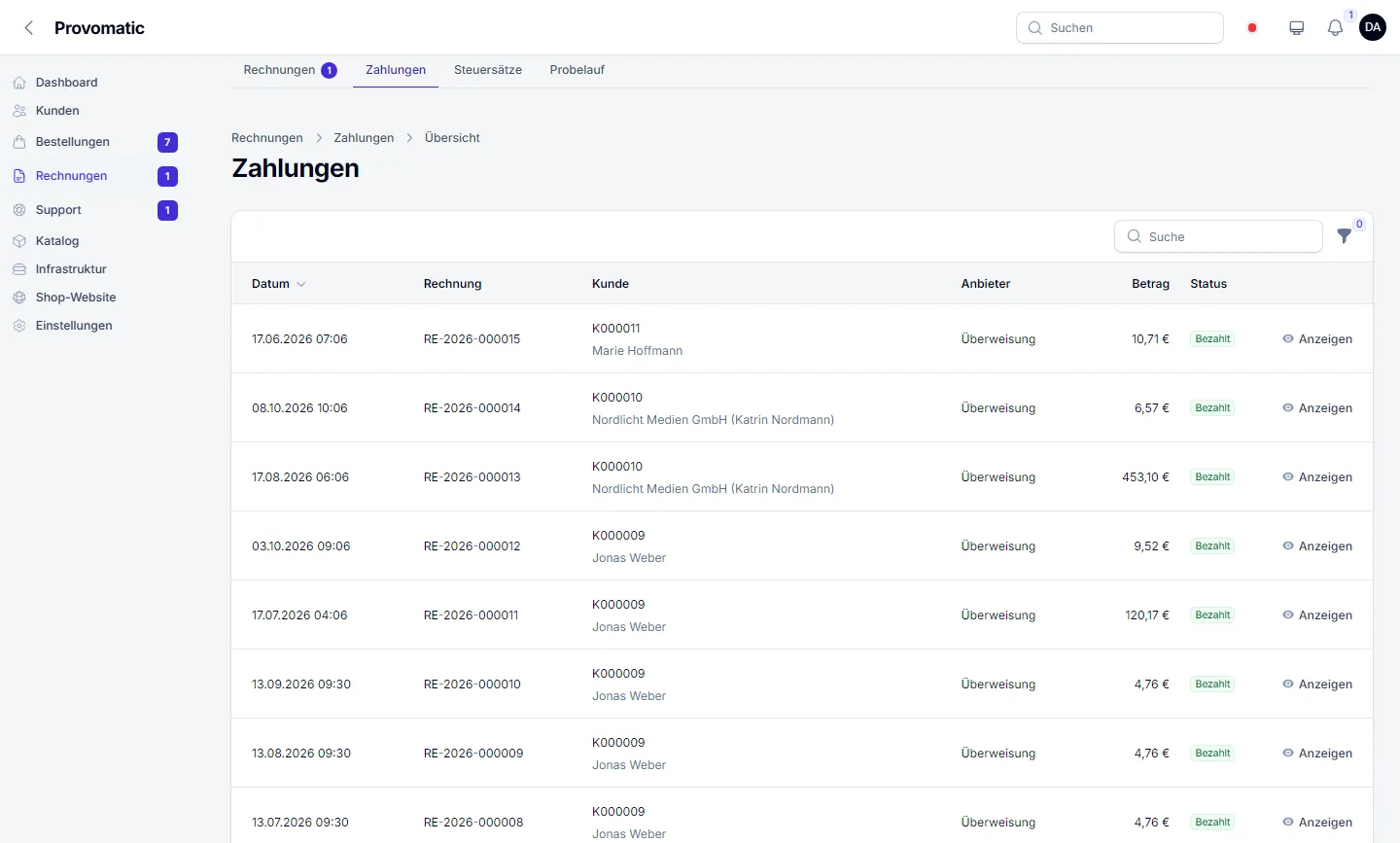Click the magnifier icon in the Suchen field

point(1035,28)
